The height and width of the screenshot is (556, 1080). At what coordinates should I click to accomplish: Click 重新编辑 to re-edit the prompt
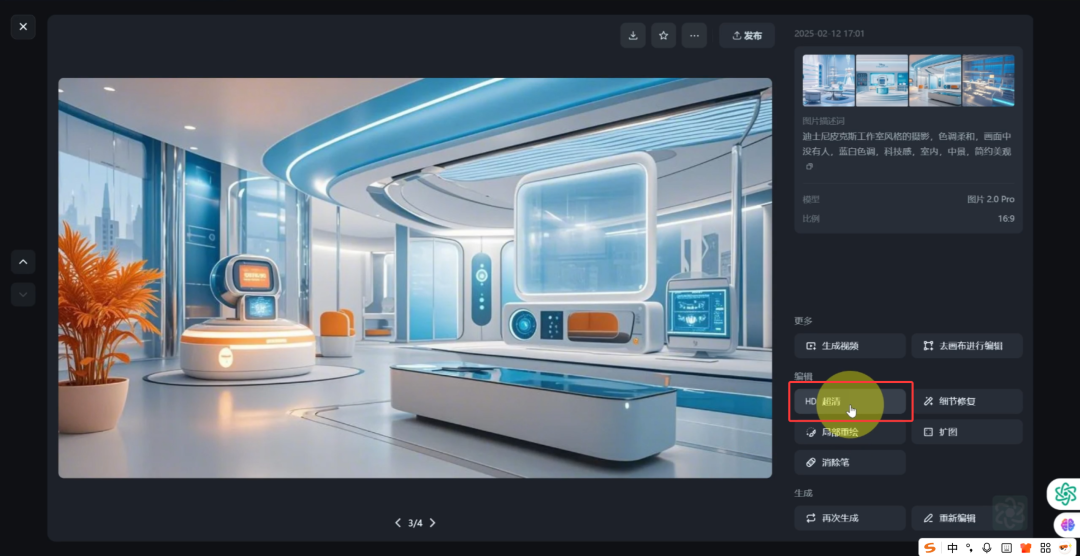(x=967, y=518)
